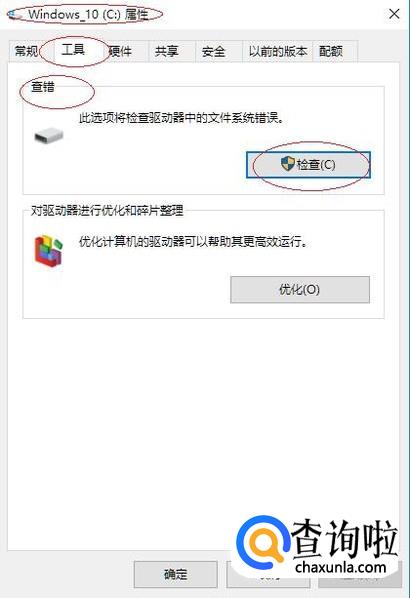
Task: Close the Windows_10 (C:) properties dialog
Action: point(394,14)
